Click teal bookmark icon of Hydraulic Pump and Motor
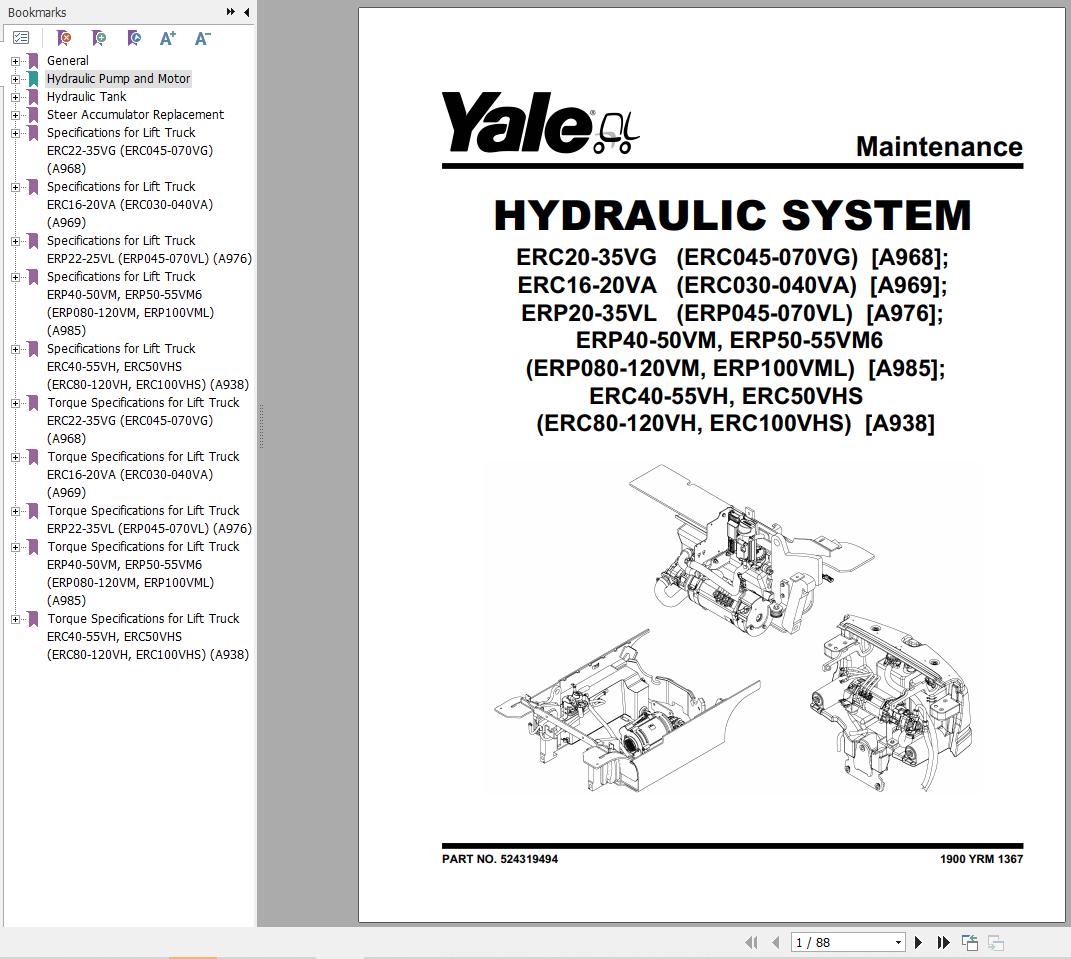 pos(33,79)
